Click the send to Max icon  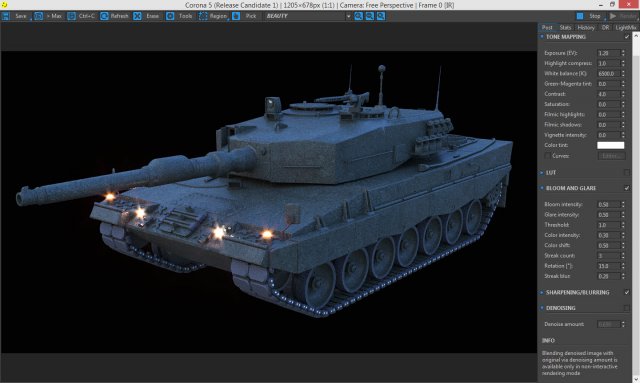coord(39,16)
